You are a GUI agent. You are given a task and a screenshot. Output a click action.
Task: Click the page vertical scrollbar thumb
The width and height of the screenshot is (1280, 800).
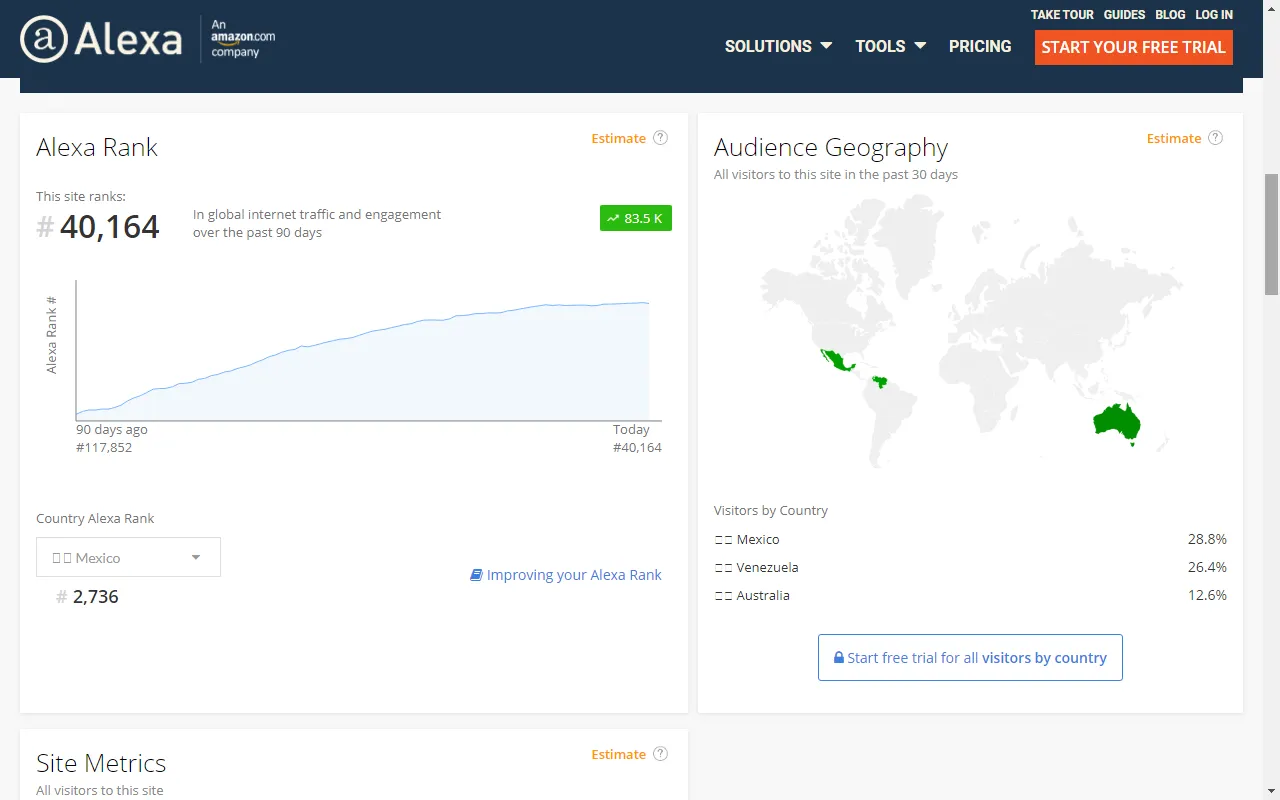point(1271,234)
